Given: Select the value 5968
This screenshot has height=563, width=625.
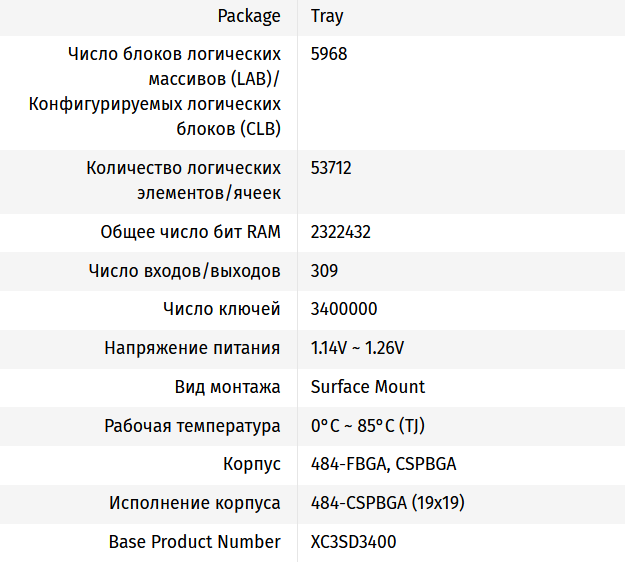Looking at the screenshot, I should (x=329, y=54).
